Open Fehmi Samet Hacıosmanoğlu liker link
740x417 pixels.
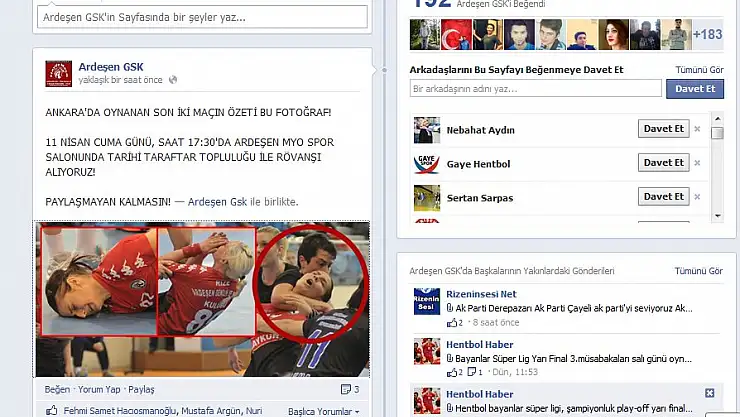click(x=120, y=411)
